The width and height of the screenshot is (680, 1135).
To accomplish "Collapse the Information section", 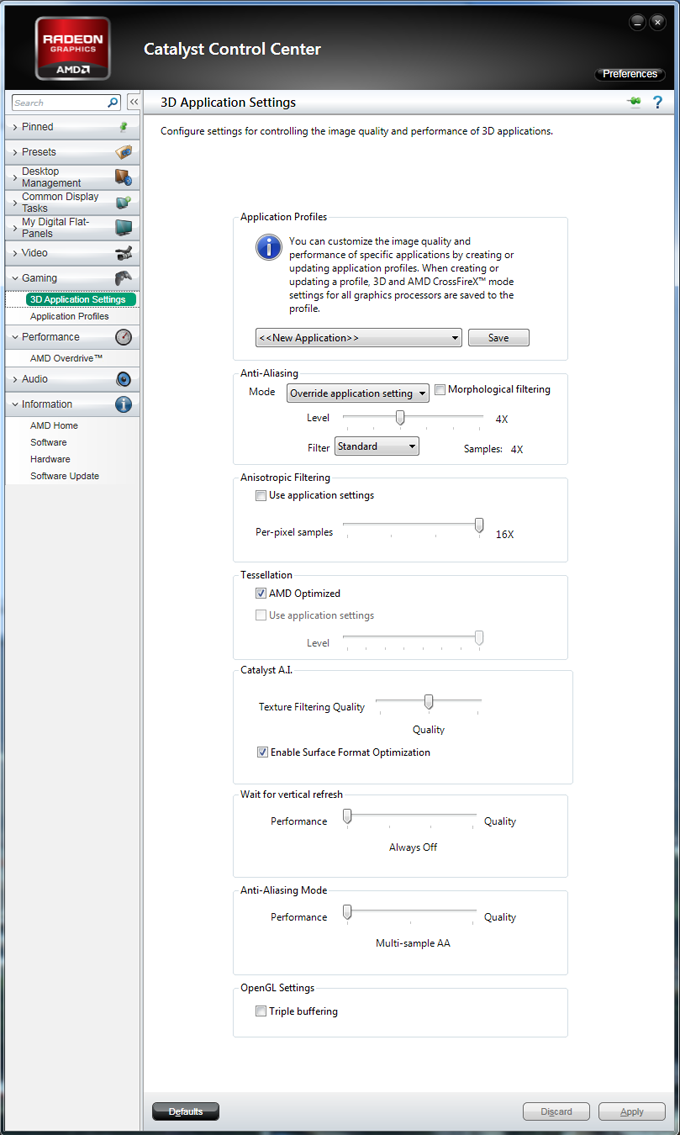I will [x=72, y=405].
